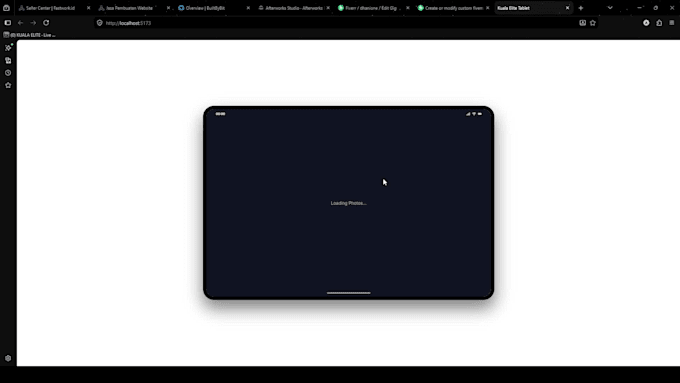Open the Bookmarks star sidebar icon
The image size is (680, 383).
tap(8, 85)
